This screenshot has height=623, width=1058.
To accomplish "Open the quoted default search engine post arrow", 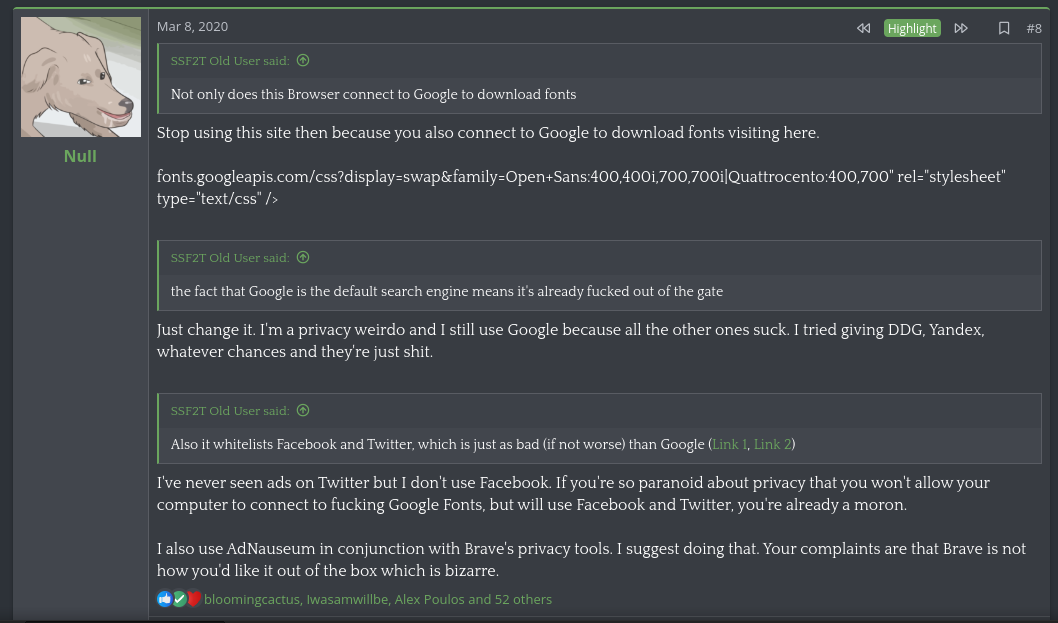I will pyautogui.click(x=303, y=258).
